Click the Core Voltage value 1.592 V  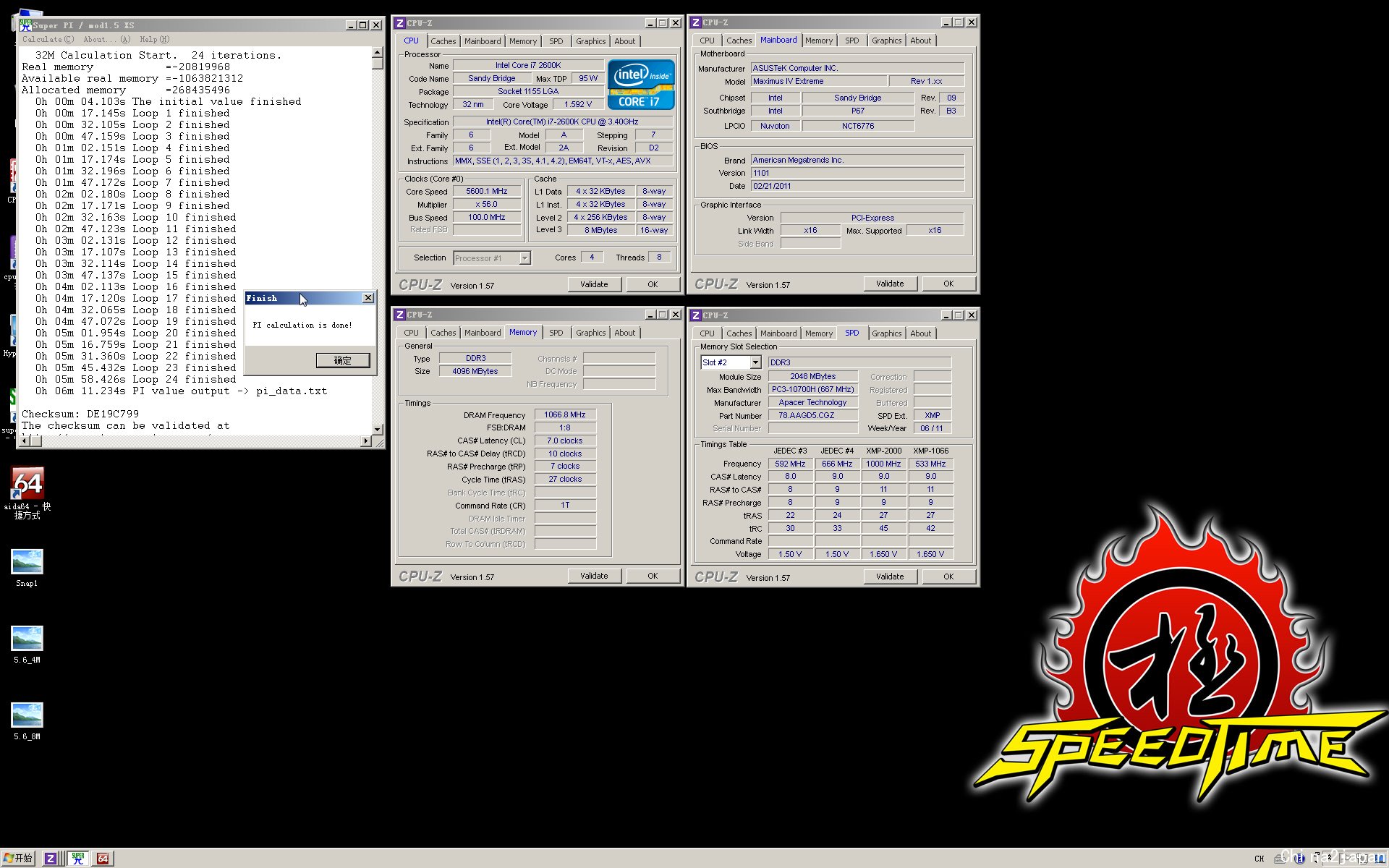[x=578, y=105]
